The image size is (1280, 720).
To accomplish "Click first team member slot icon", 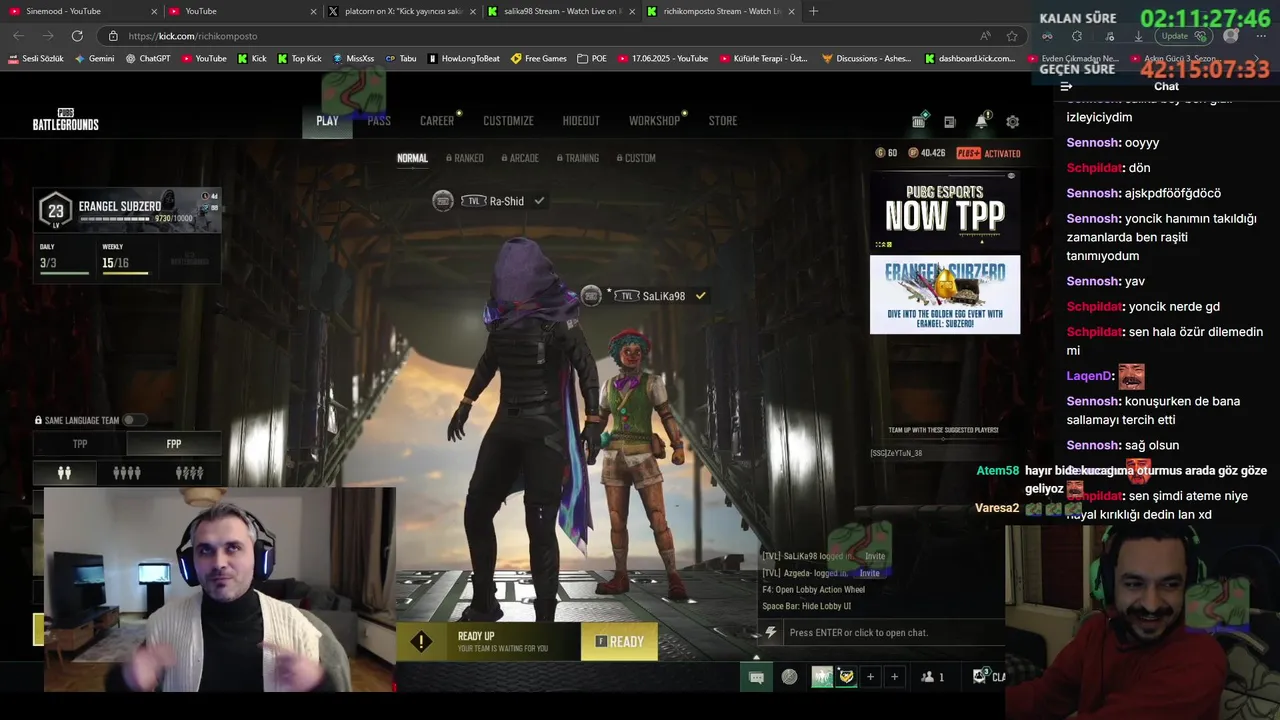I will click(822, 677).
